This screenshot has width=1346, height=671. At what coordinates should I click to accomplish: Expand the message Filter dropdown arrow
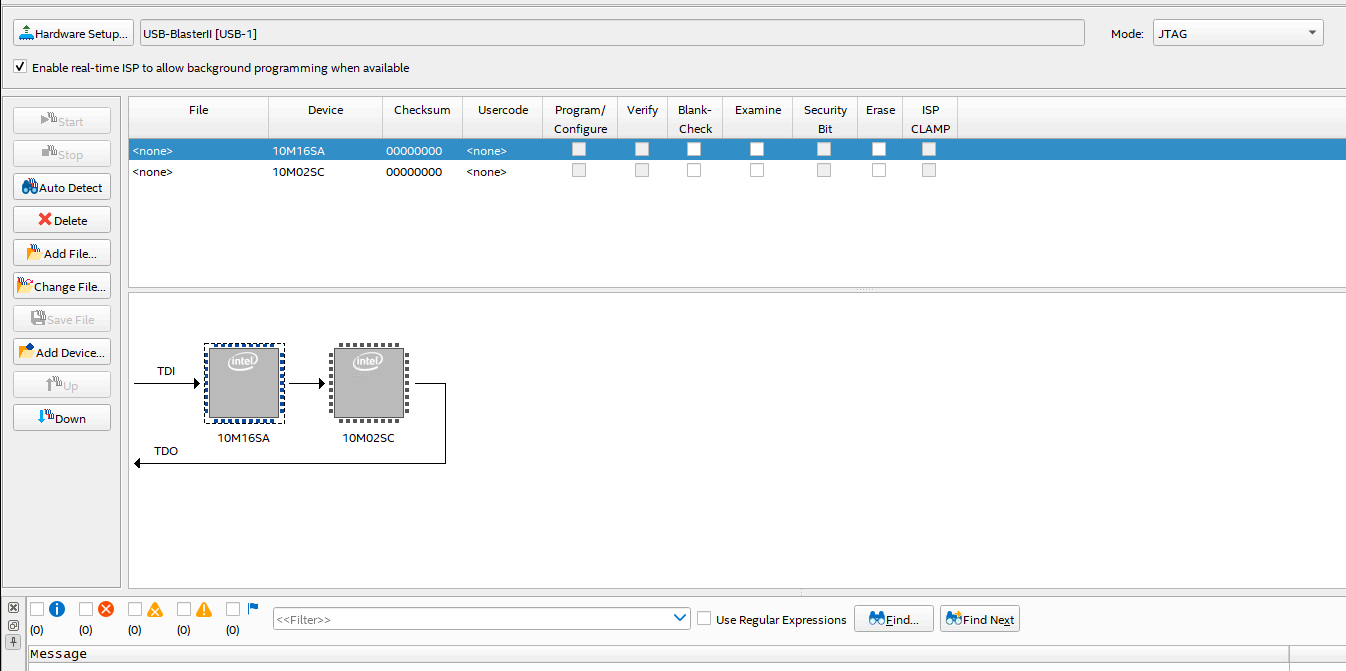coord(681,619)
